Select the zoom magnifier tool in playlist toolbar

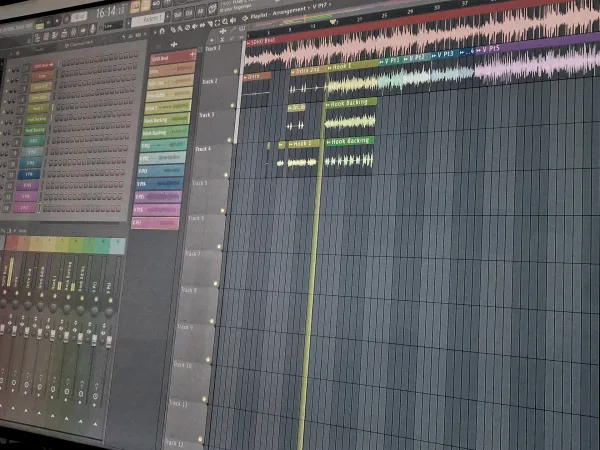225,22
